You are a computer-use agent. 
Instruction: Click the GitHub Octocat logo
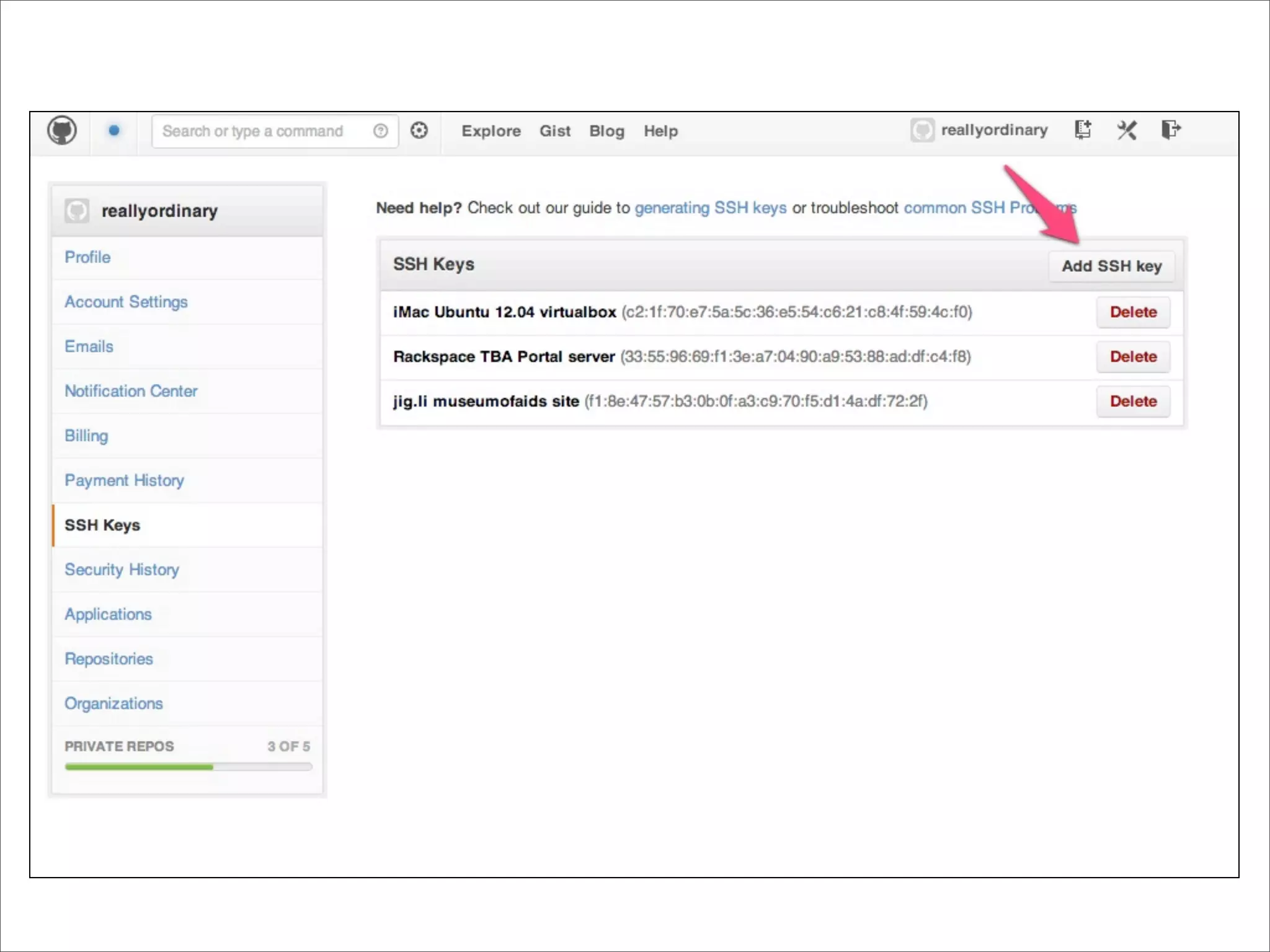(62, 131)
